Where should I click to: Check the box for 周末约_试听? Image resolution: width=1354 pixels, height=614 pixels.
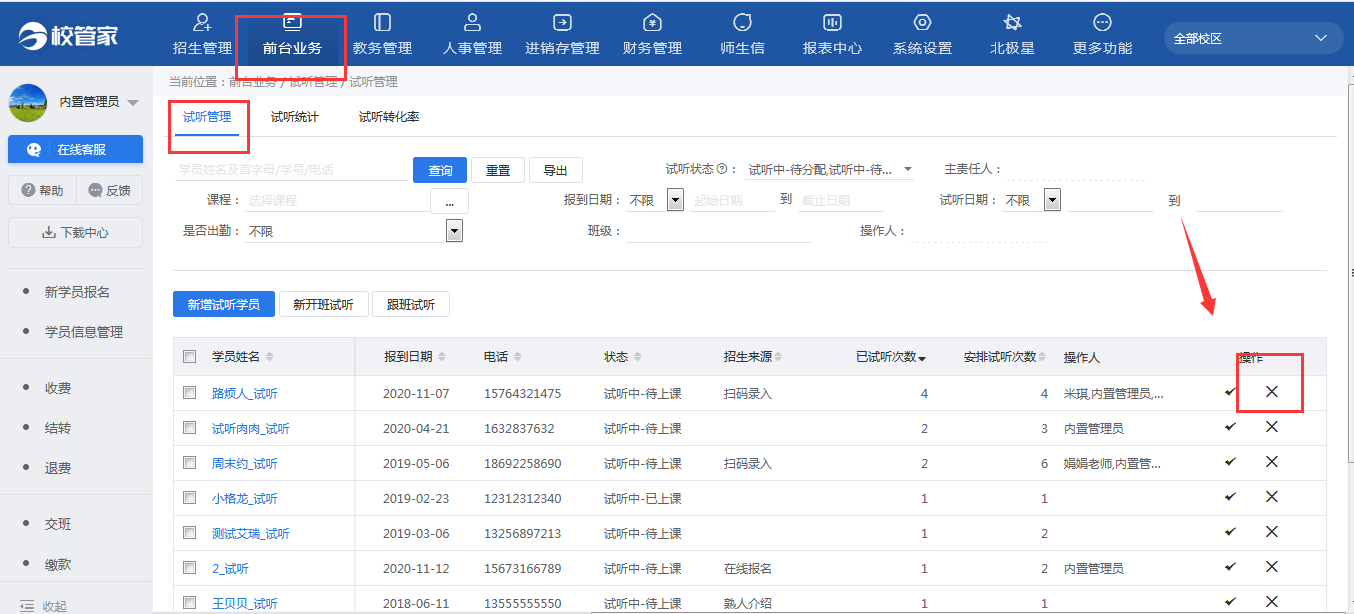point(190,463)
